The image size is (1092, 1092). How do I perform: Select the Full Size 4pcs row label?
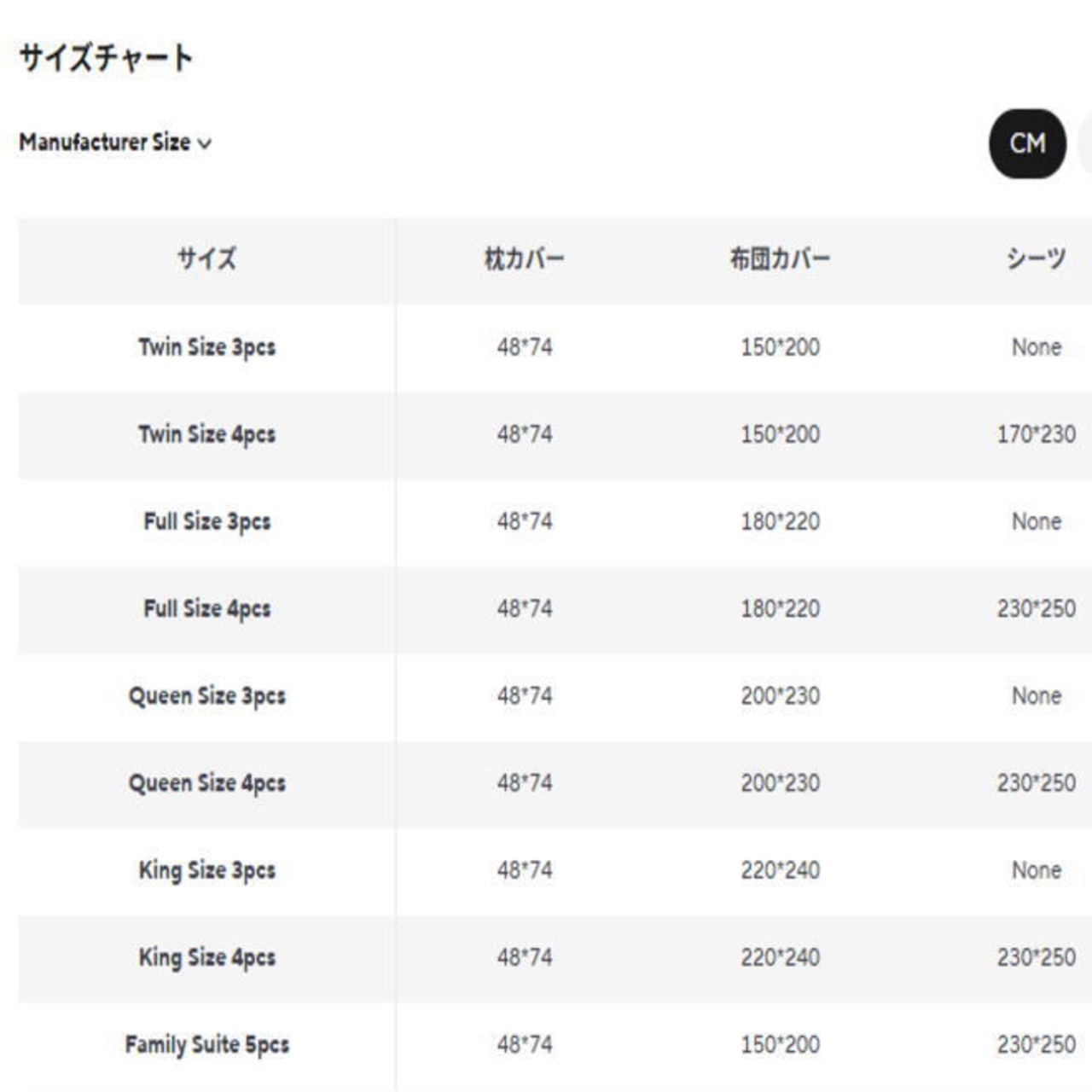tap(206, 608)
